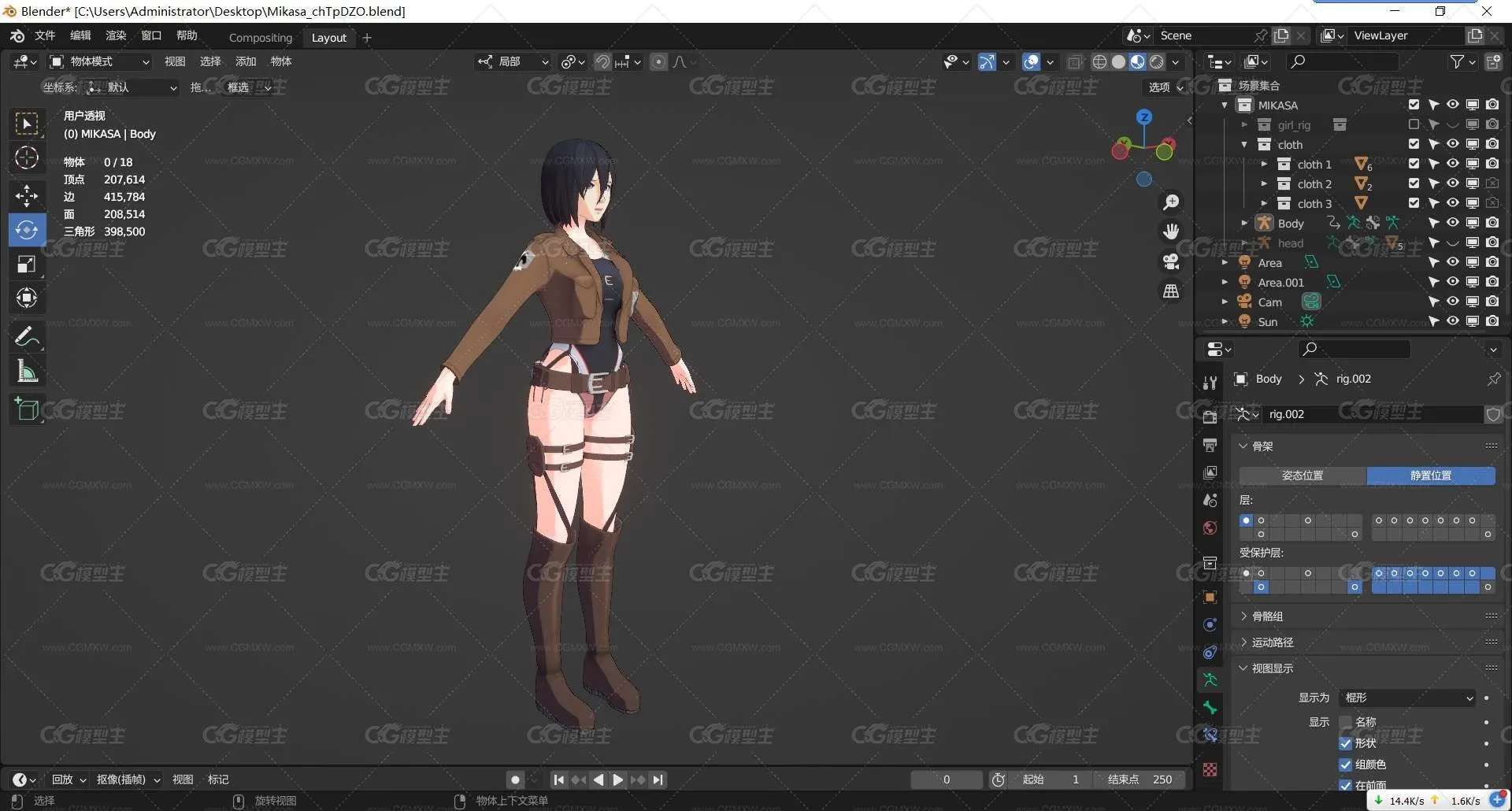The image size is (1512, 811).
Task: Open the outliner filter dropdown
Action: pyautogui.click(x=1462, y=61)
